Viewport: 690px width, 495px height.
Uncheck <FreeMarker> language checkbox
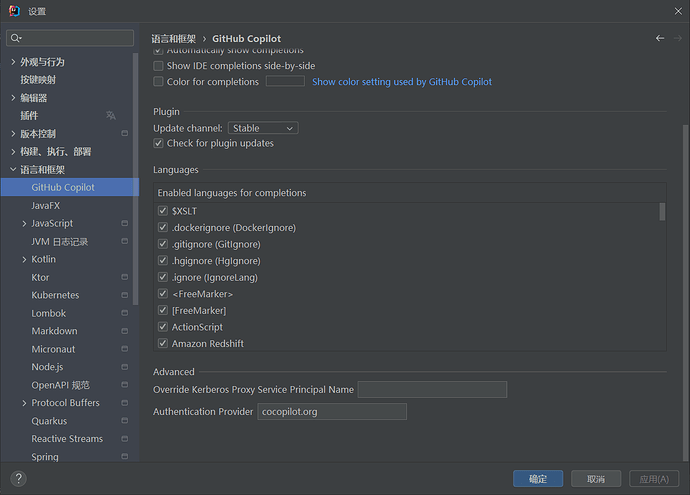[x=163, y=293]
